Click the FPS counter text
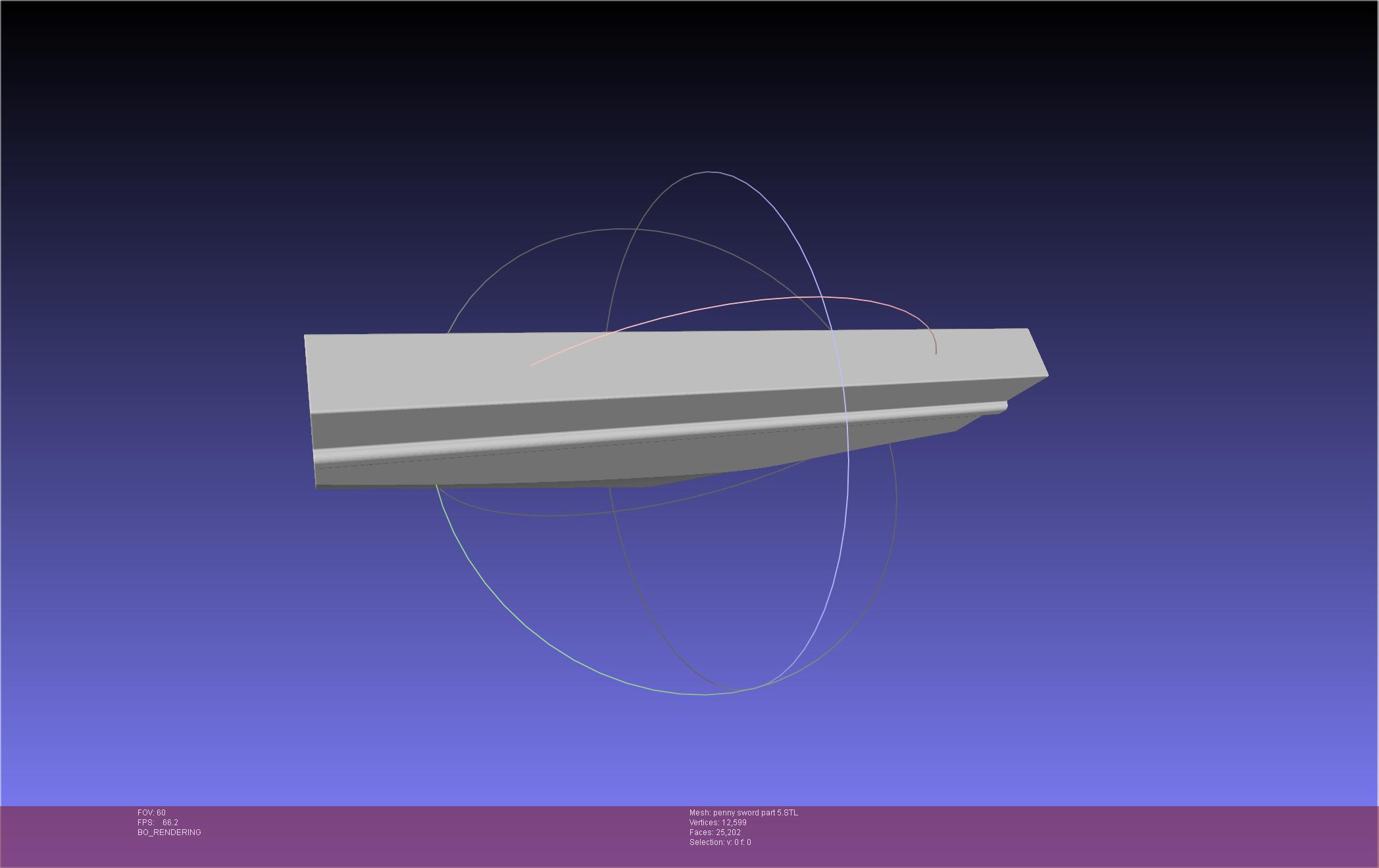The image size is (1379, 868). tap(158, 823)
